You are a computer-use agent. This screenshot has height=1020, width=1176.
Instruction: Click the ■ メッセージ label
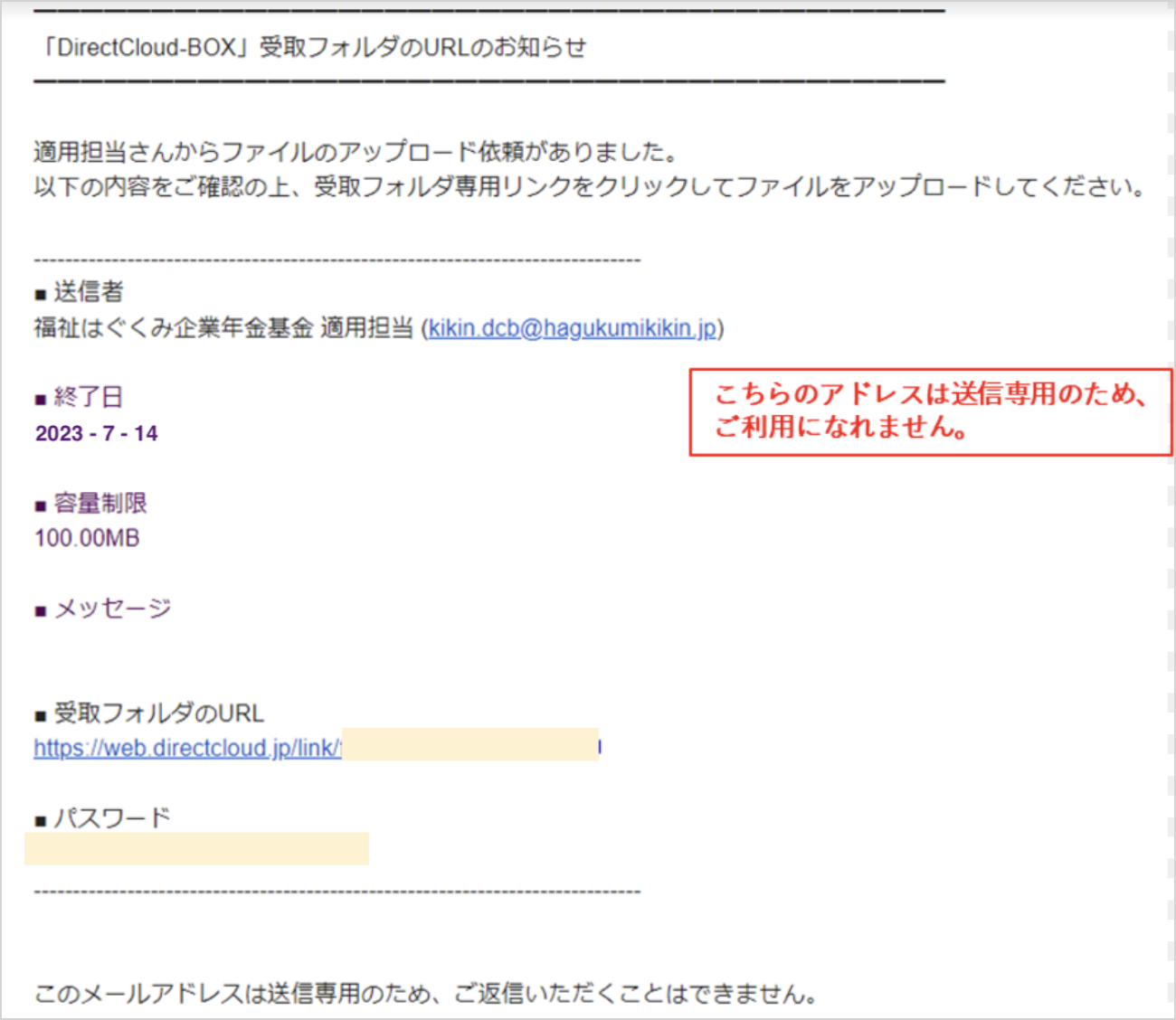coord(103,609)
